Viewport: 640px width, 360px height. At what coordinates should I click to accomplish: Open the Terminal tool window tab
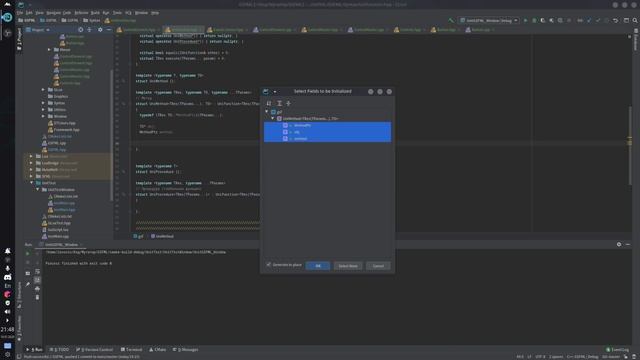[131, 349]
